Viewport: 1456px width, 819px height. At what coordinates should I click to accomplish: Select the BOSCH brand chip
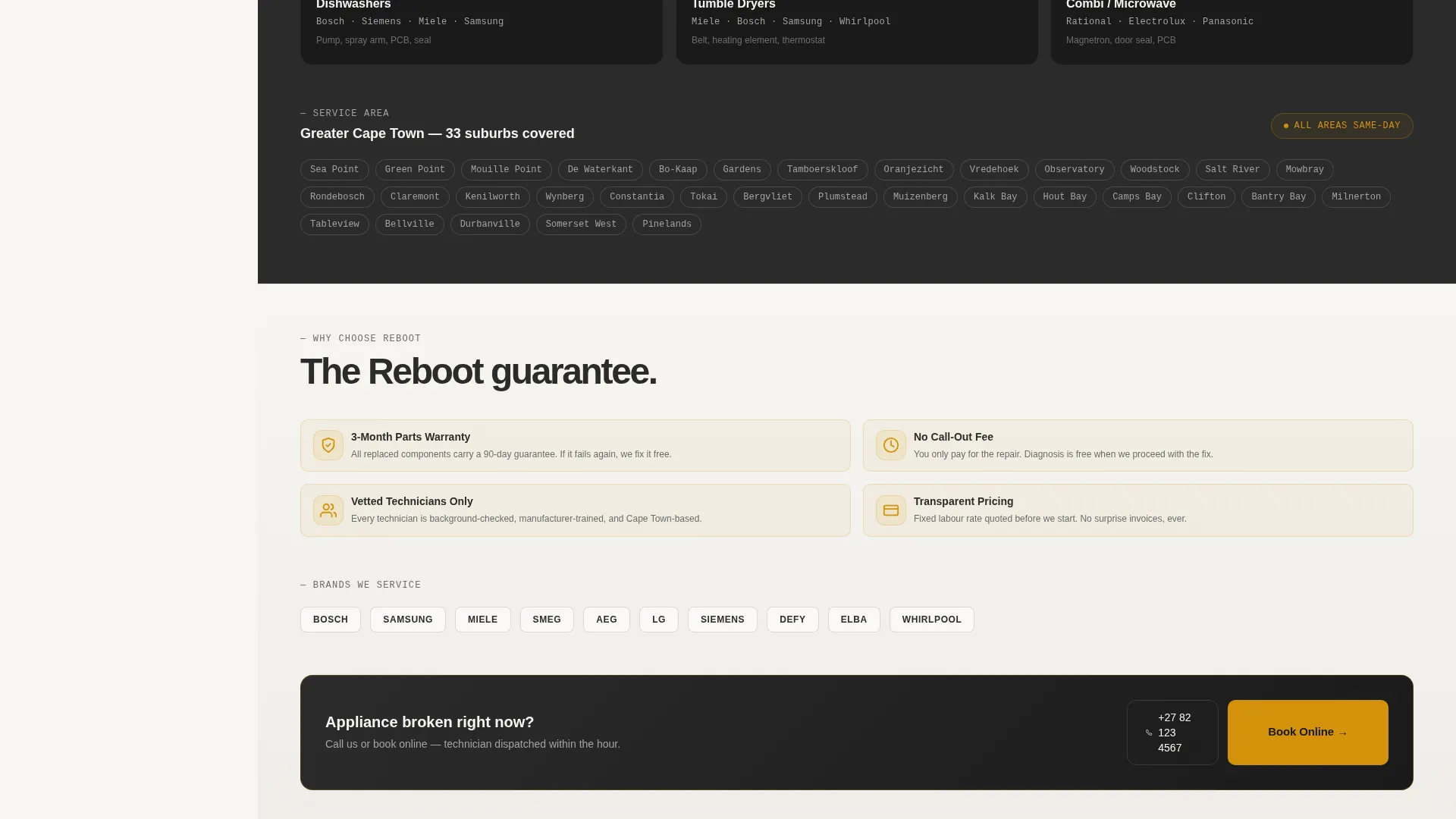(331, 620)
